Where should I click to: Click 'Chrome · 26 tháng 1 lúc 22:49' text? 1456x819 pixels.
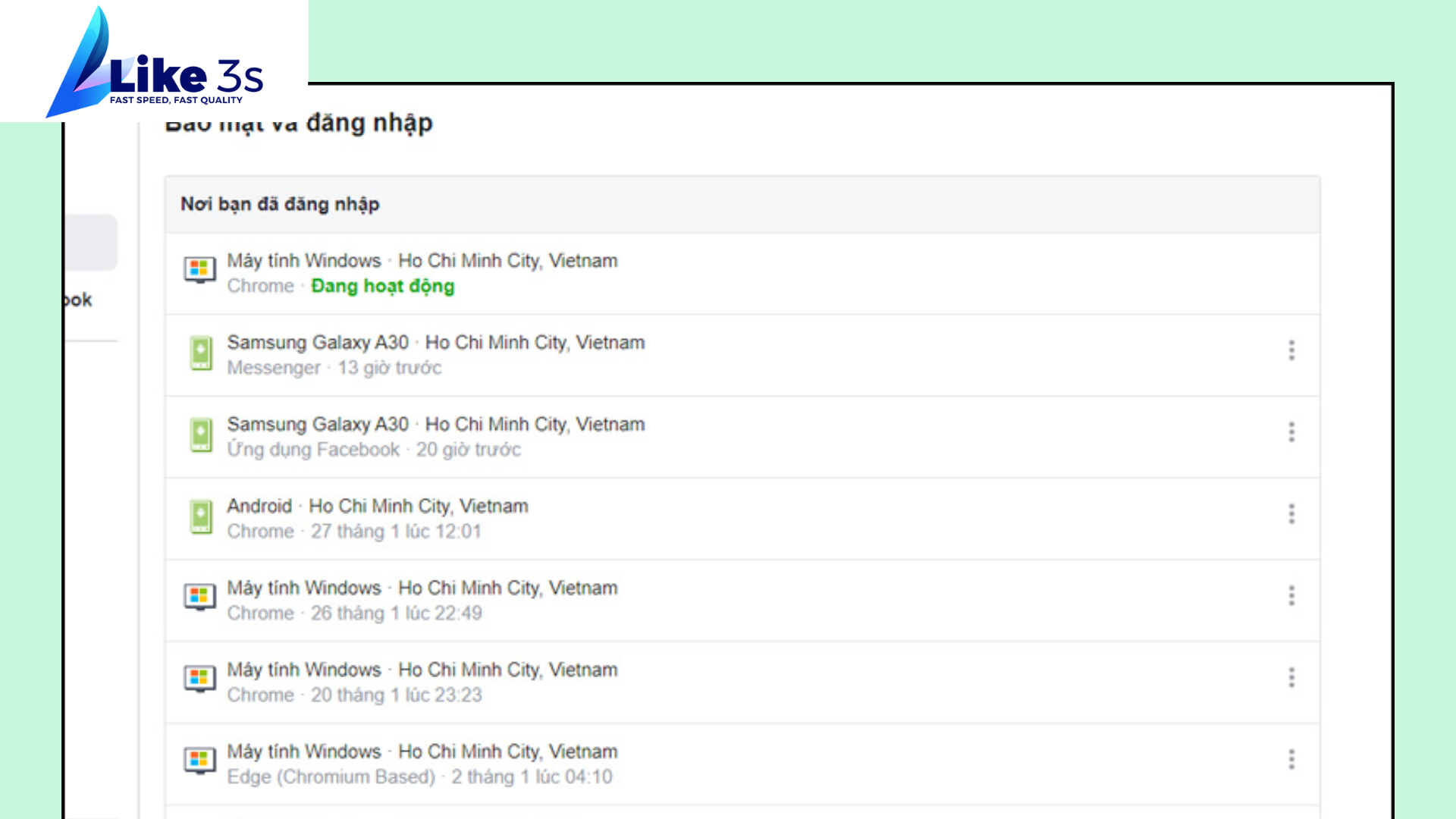tap(354, 613)
